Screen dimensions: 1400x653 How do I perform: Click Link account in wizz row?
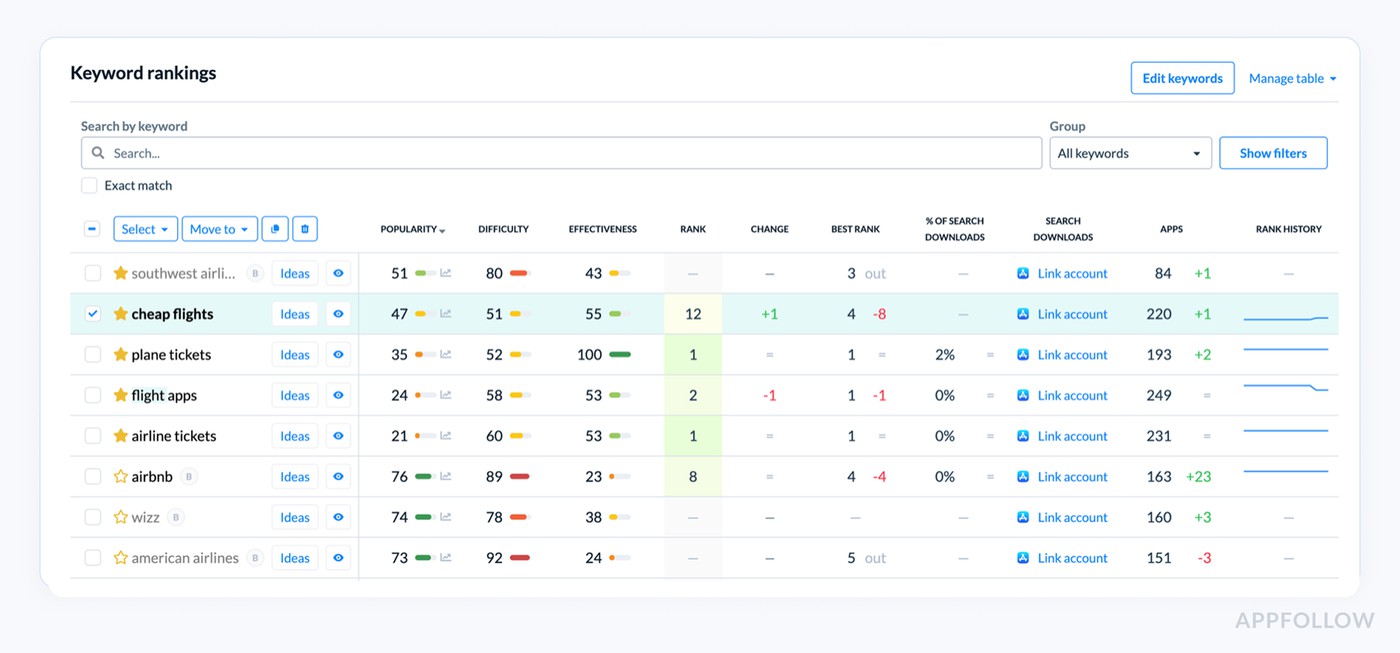(1072, 517)
